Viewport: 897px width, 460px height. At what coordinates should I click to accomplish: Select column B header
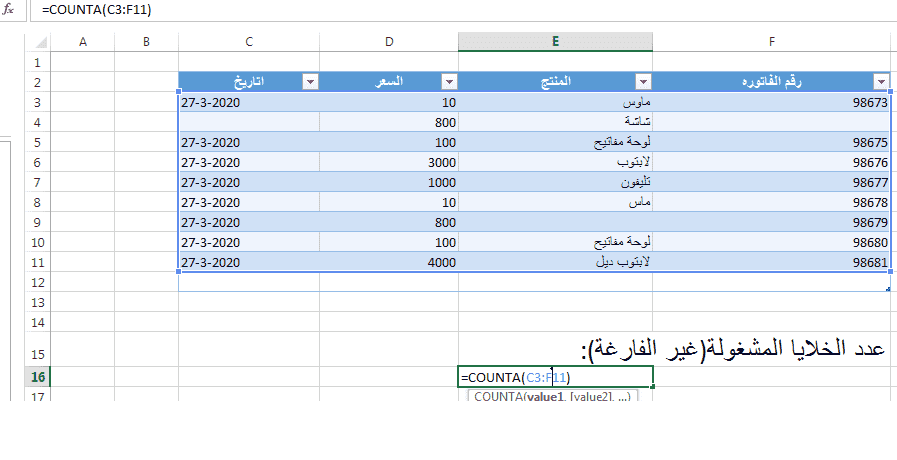(146, 42)
